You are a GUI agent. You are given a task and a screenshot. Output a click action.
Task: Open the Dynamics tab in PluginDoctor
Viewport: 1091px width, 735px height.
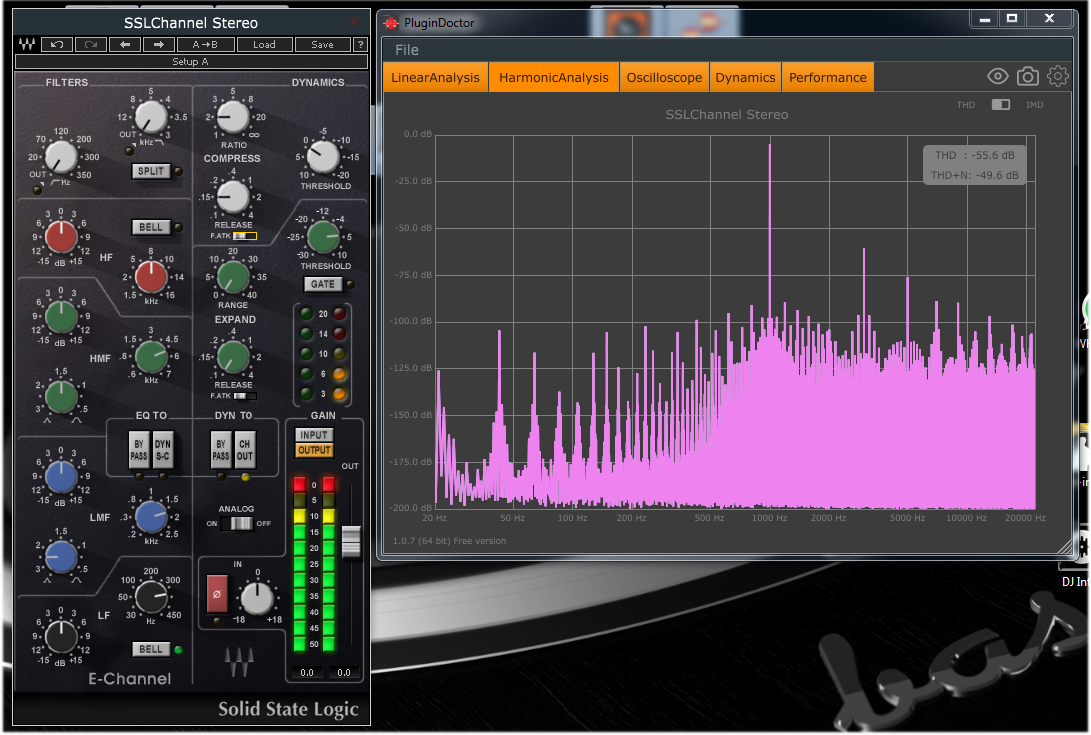click(x=745, y=77)
